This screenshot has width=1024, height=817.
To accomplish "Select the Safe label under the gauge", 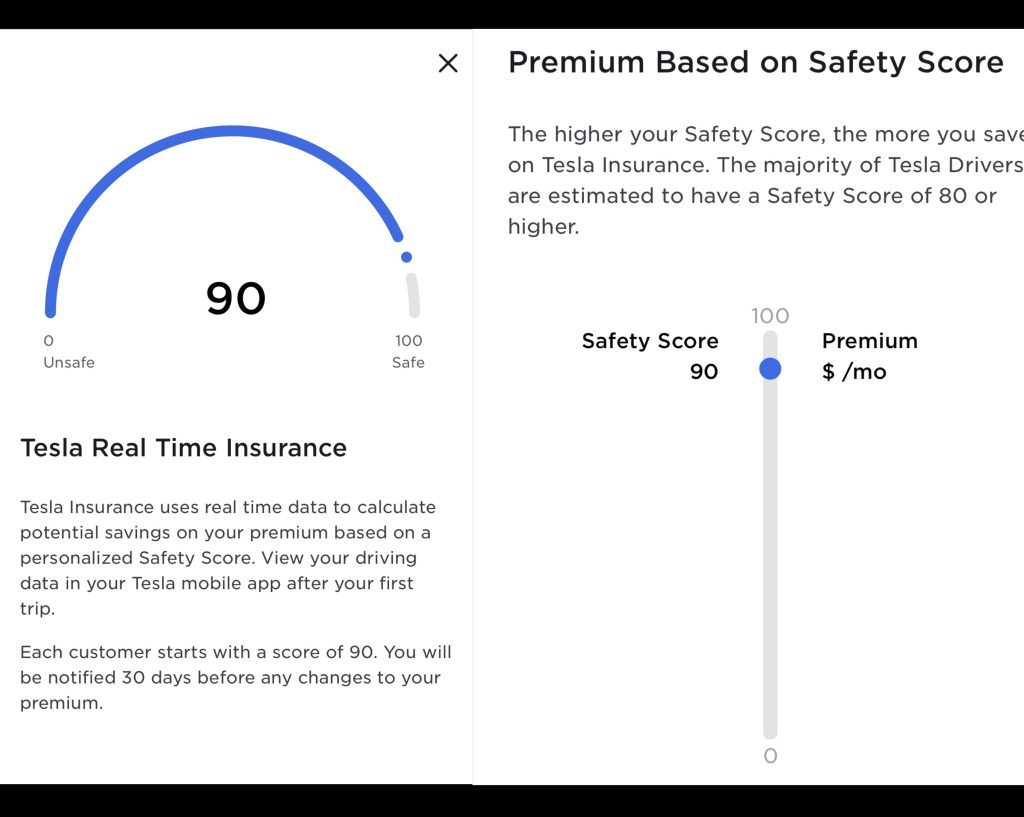I will (408, 362).
